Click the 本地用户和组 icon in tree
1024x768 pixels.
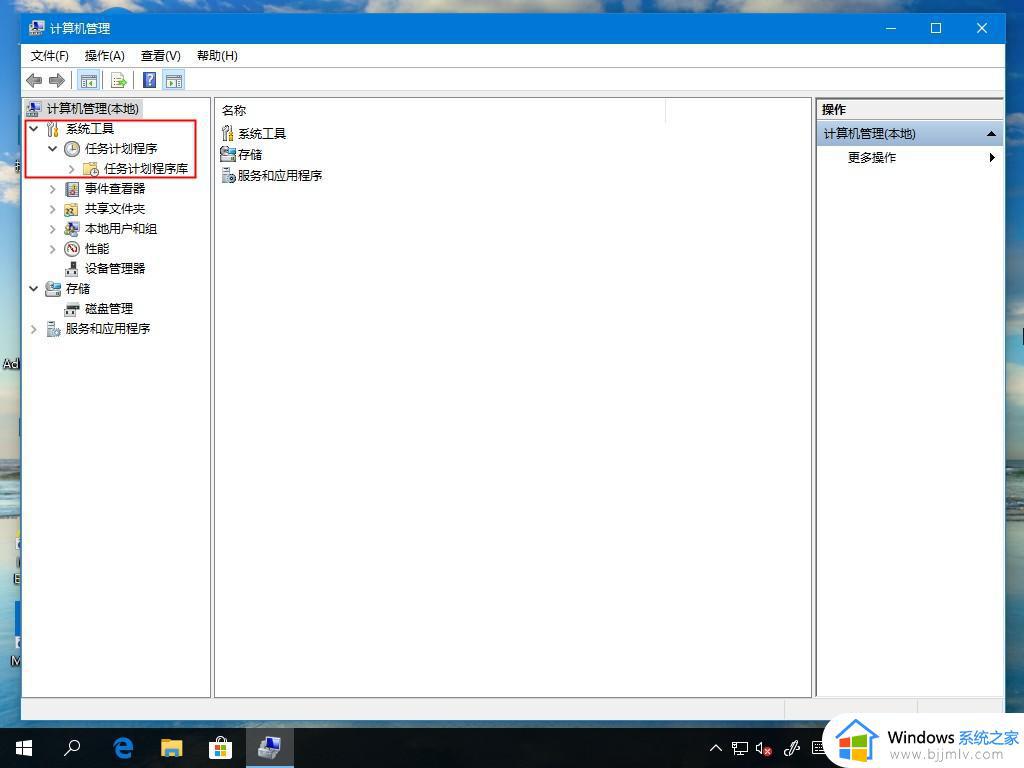coord(72,229)
